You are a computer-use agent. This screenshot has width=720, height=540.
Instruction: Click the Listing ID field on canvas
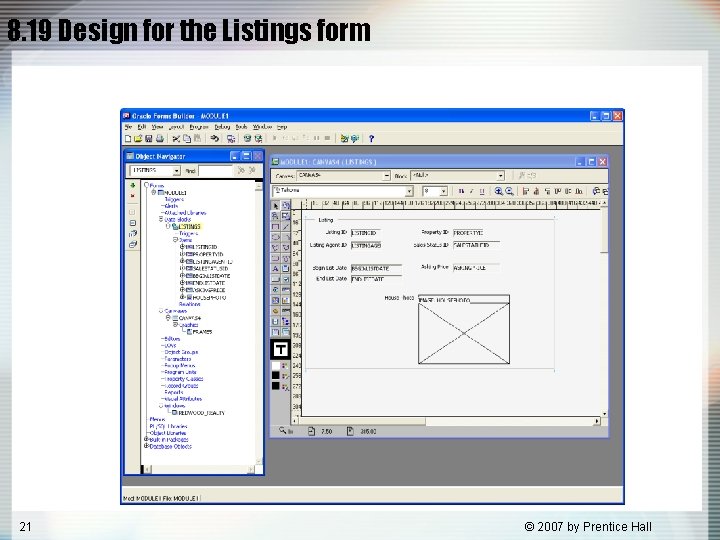(366, 233)
